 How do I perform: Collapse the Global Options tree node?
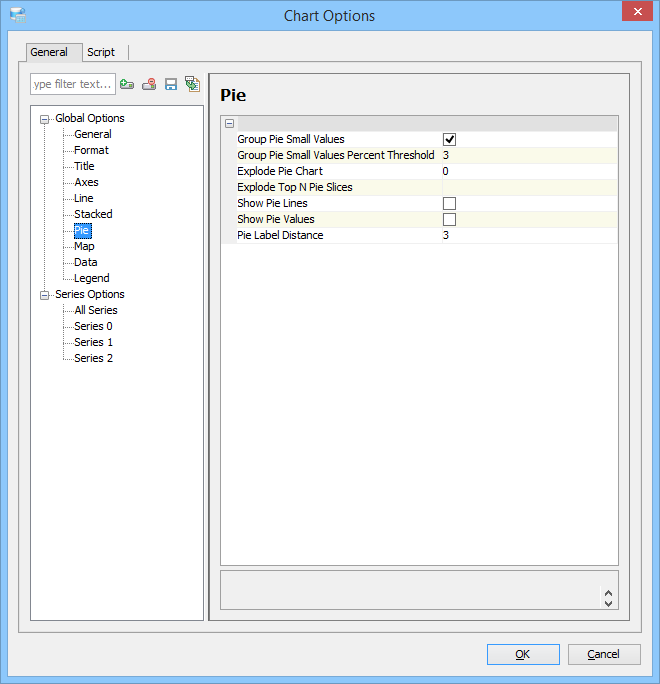click(x=44, y=119)
